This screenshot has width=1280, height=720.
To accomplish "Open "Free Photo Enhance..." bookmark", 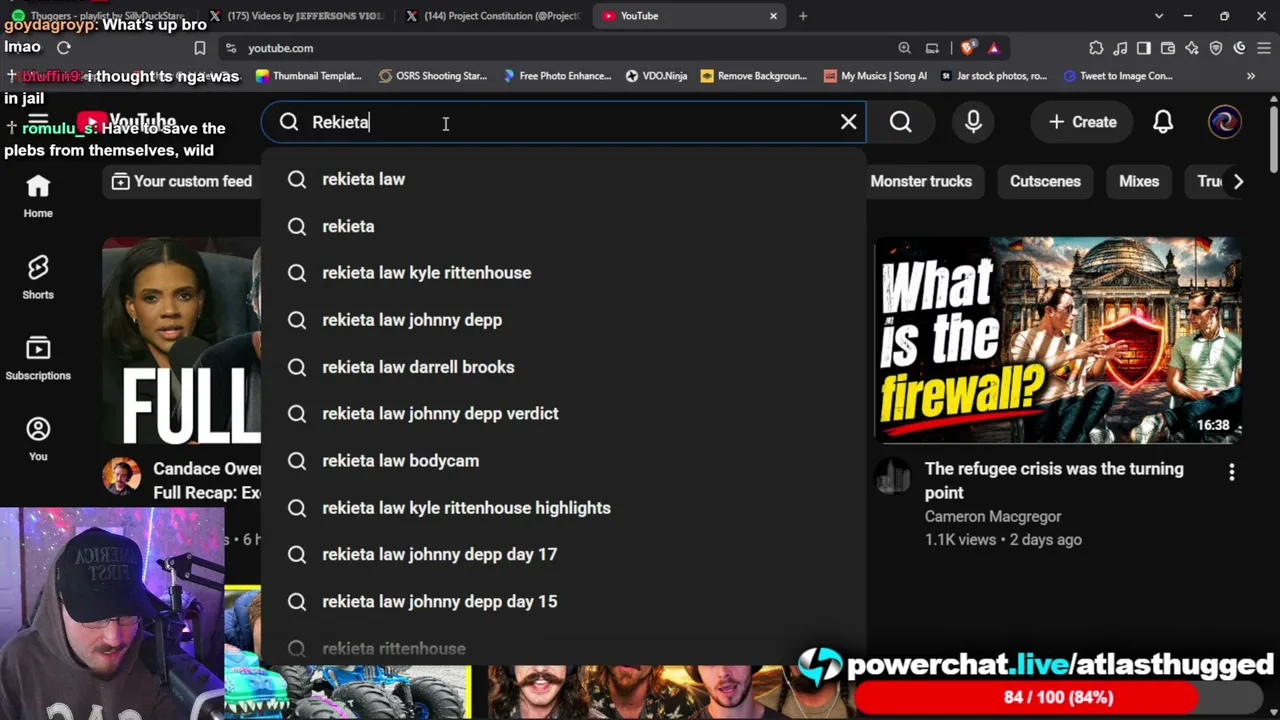I will click(557, 76).
